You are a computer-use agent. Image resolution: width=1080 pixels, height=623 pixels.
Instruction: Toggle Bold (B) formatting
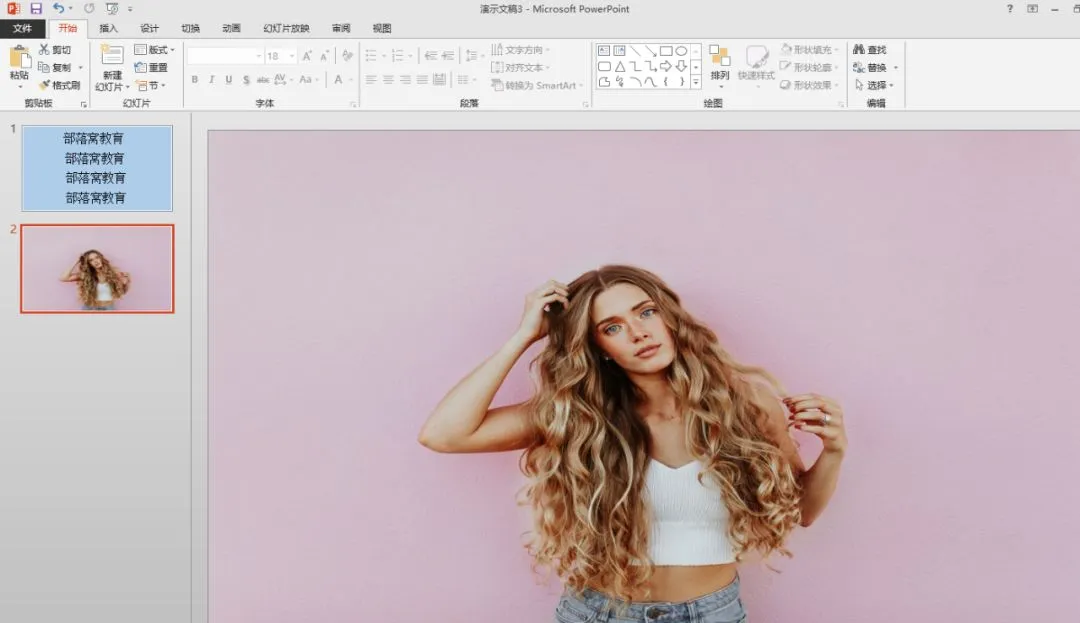[195, 80]
